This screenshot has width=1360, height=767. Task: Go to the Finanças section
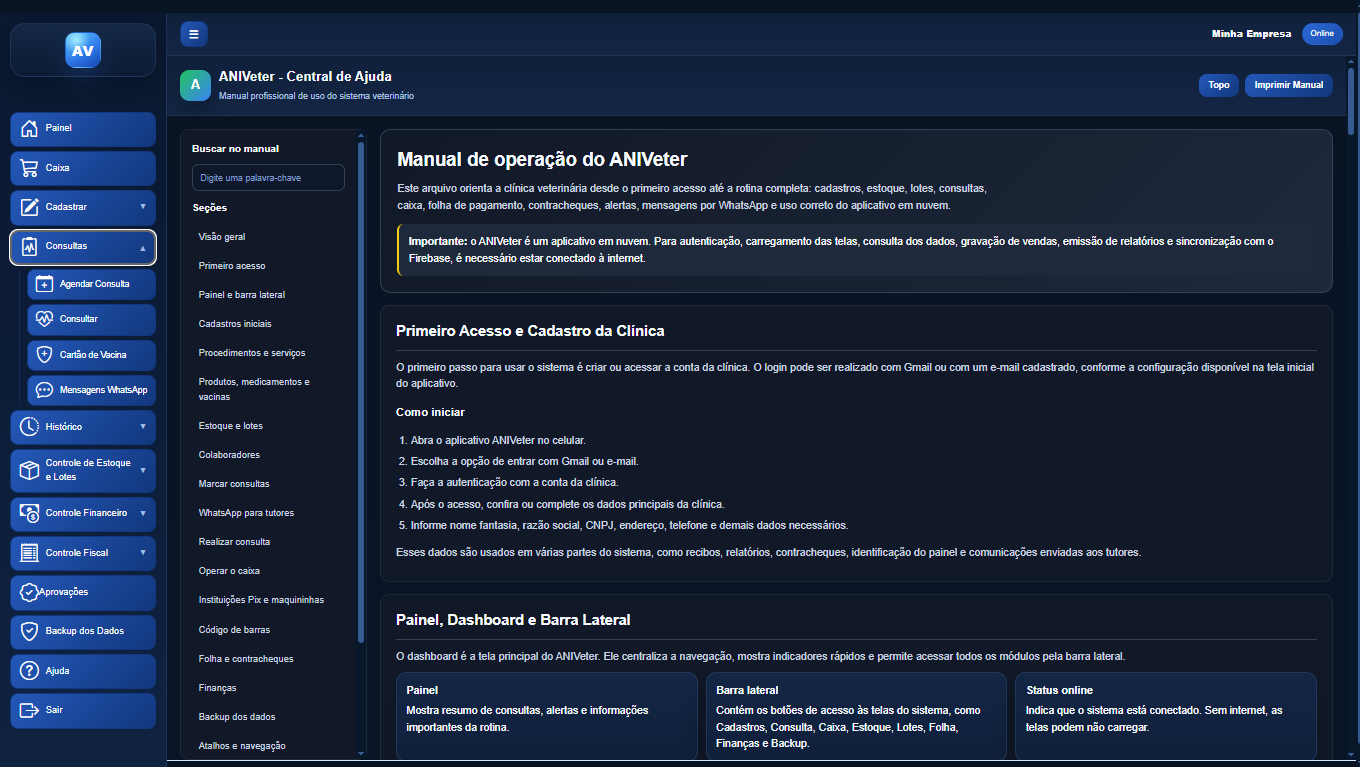coord(217,688)
